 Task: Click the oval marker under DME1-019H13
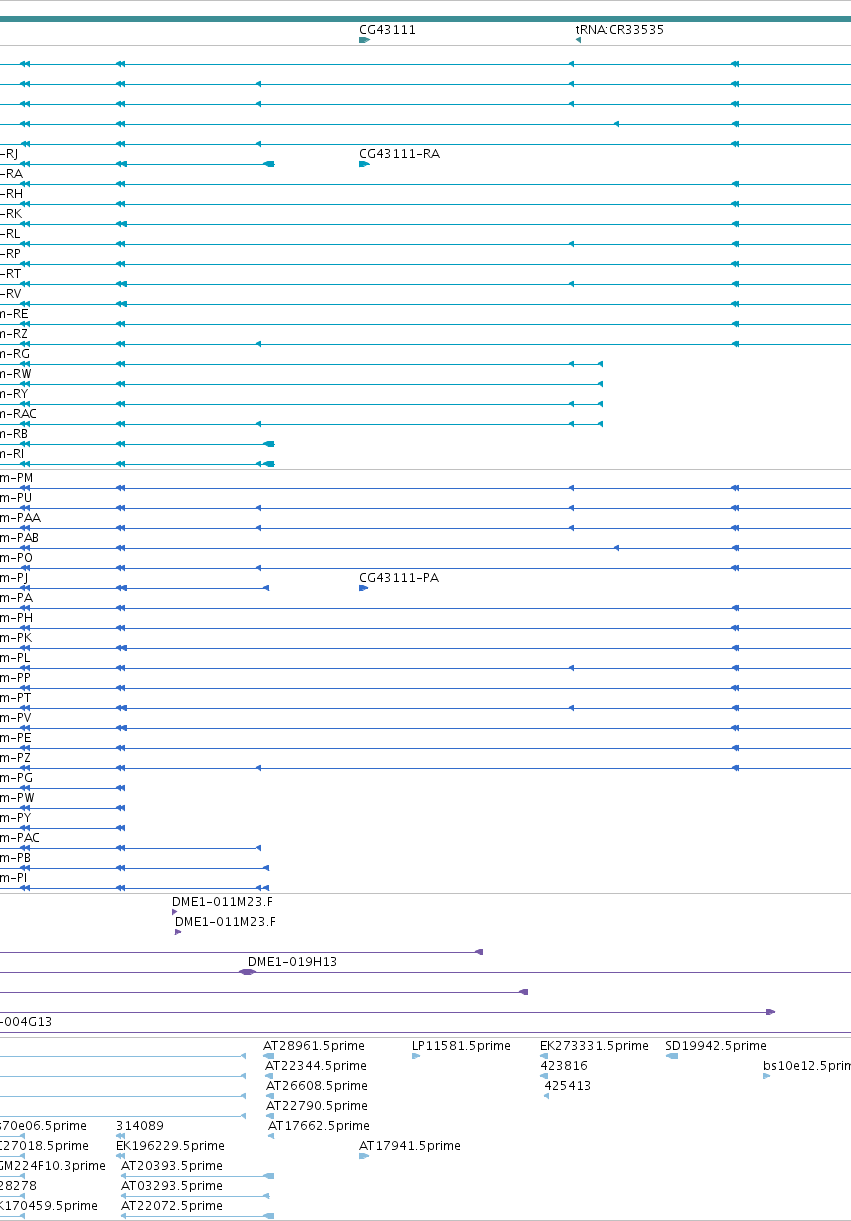248,972
